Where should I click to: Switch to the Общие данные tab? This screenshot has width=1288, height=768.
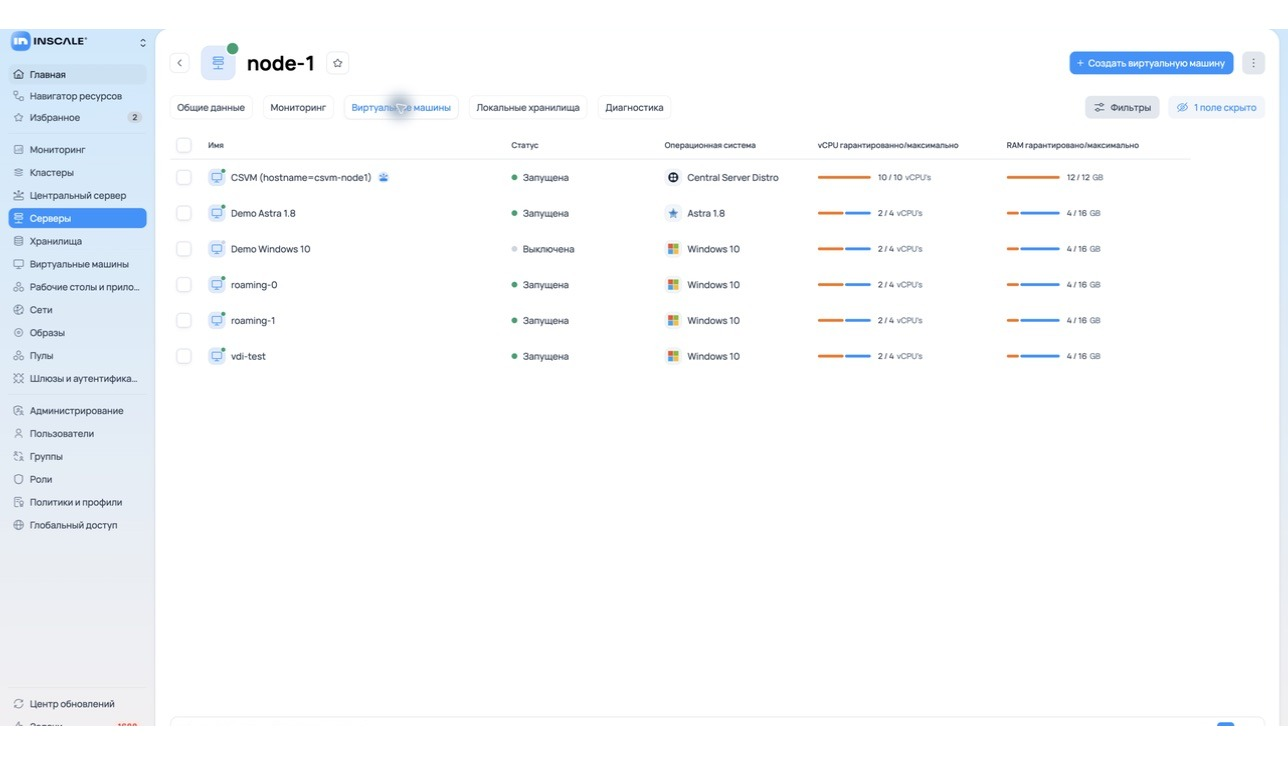211,107
